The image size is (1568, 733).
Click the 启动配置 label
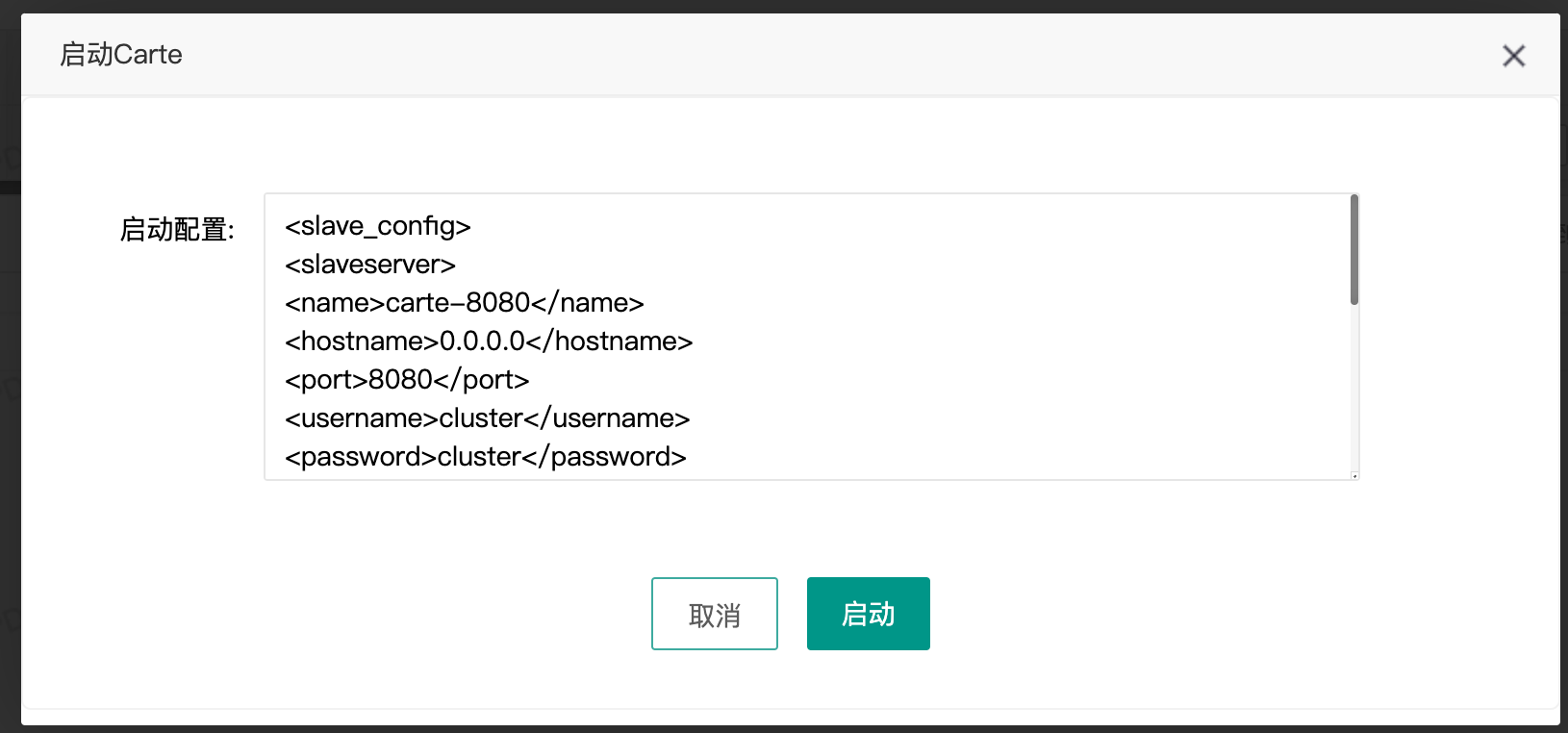pos(177,230)
